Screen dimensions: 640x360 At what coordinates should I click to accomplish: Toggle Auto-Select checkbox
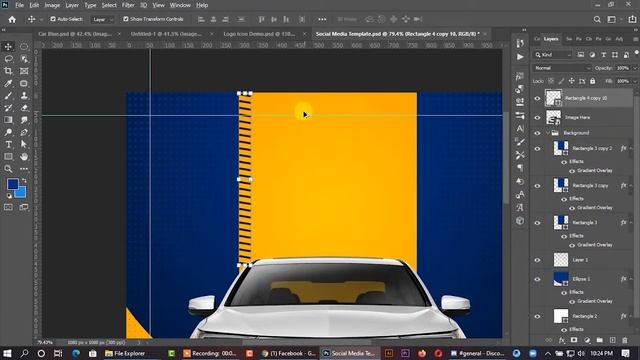click(53, 19)
